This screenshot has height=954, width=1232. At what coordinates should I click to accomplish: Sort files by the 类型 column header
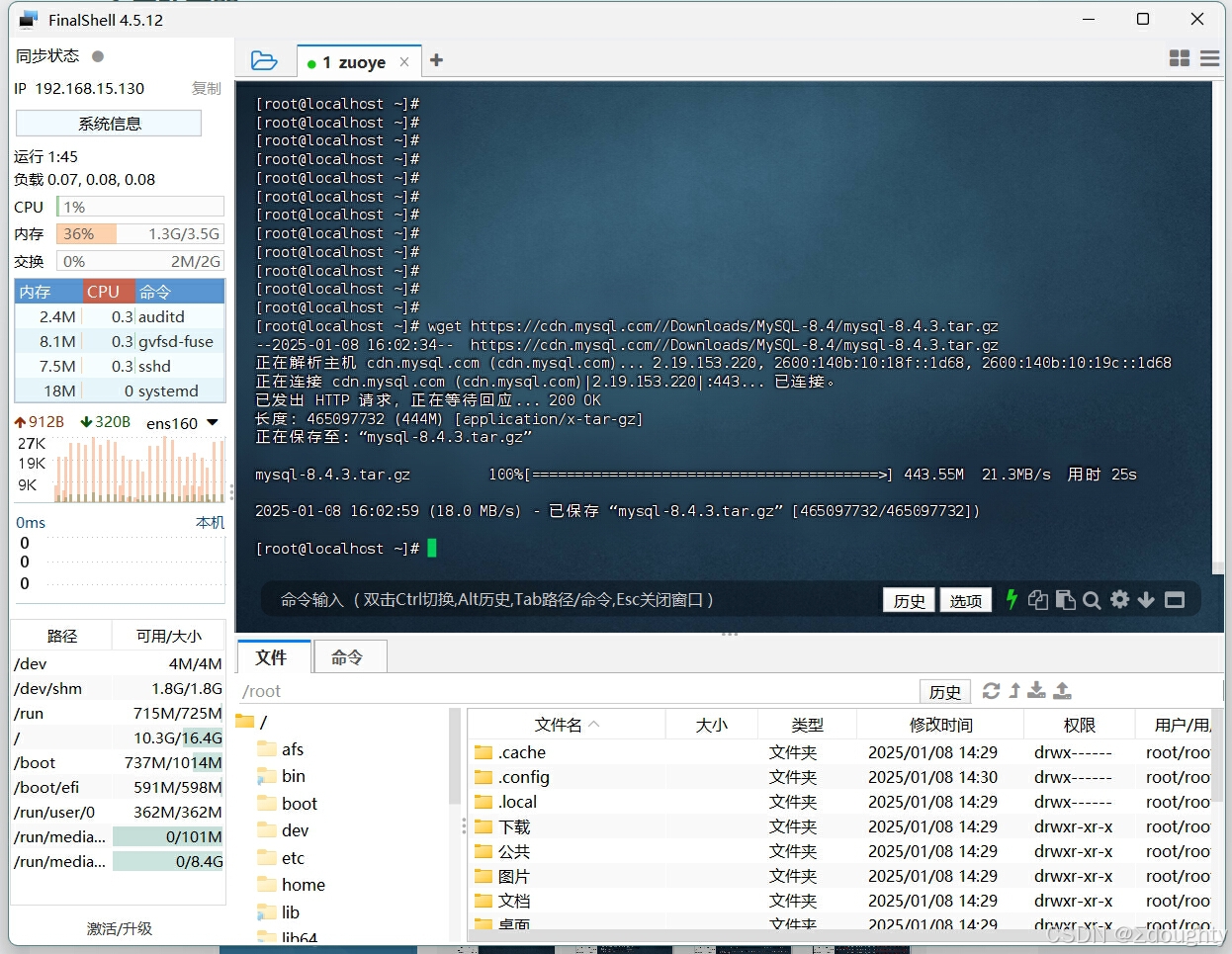(x=807, y=725)
